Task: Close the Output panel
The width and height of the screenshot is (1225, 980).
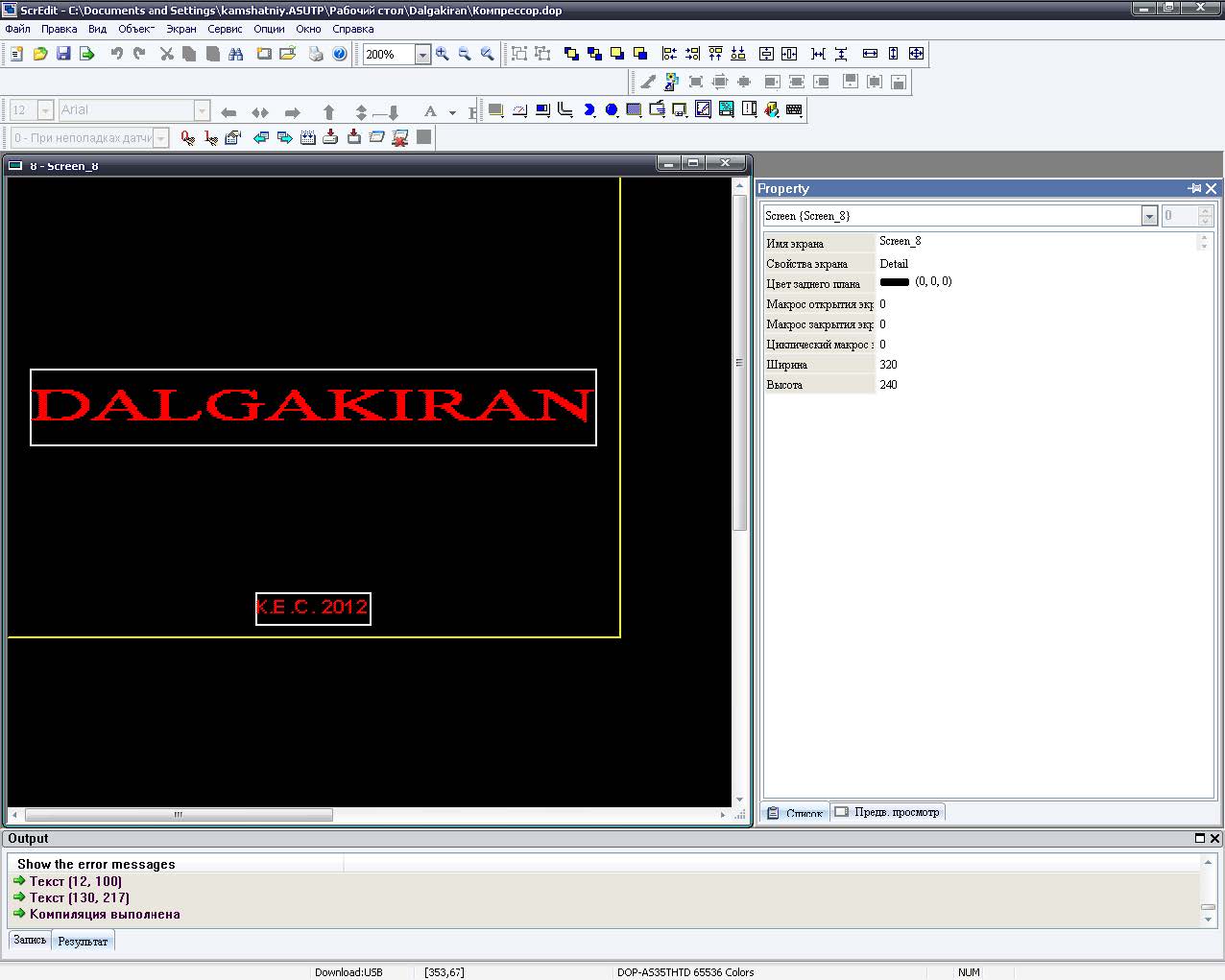Action: 1214,838
